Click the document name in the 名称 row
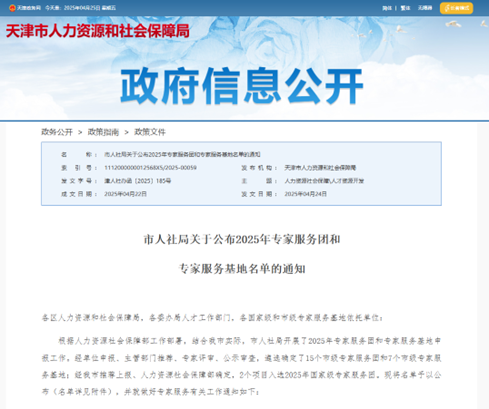 point(182,154)
